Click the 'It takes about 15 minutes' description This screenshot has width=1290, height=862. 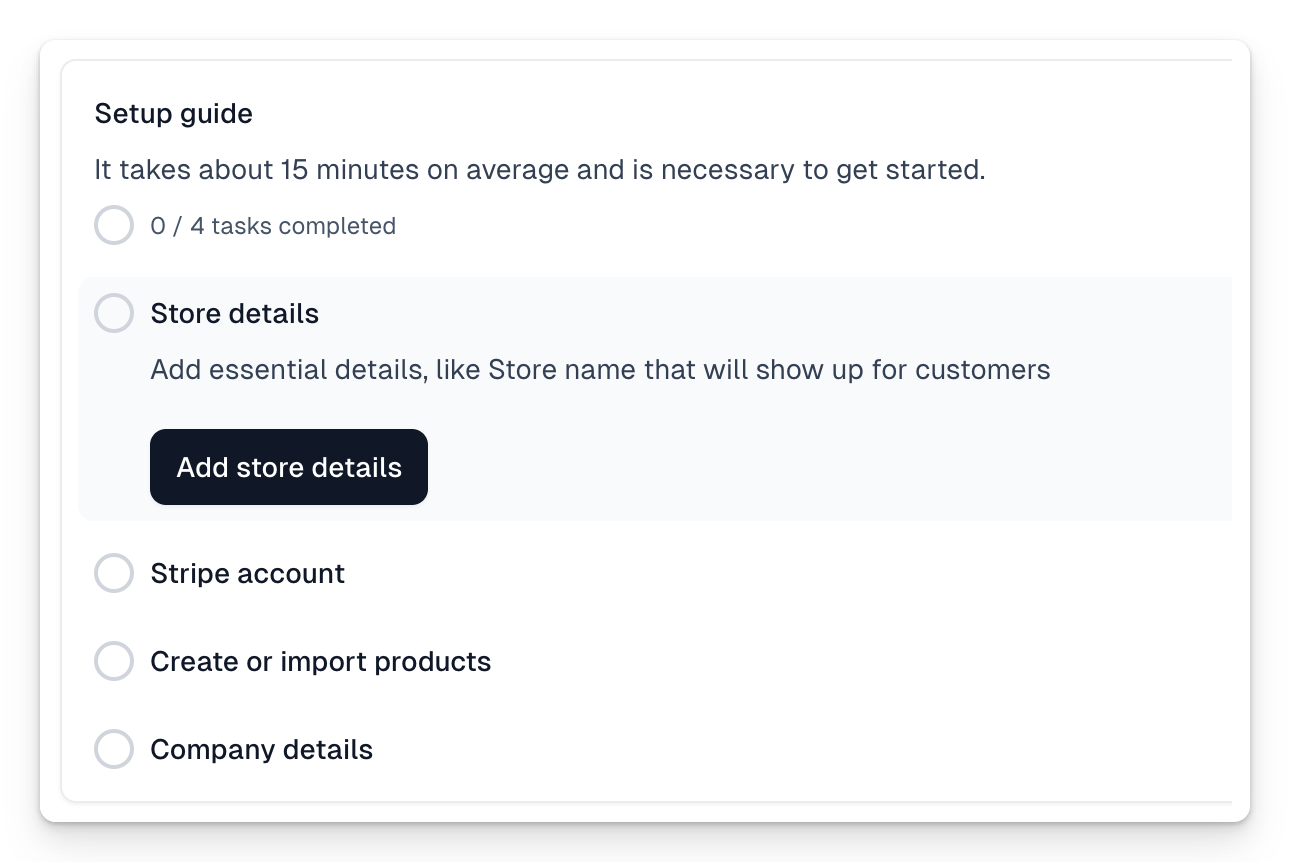click(x=540, y=170)
